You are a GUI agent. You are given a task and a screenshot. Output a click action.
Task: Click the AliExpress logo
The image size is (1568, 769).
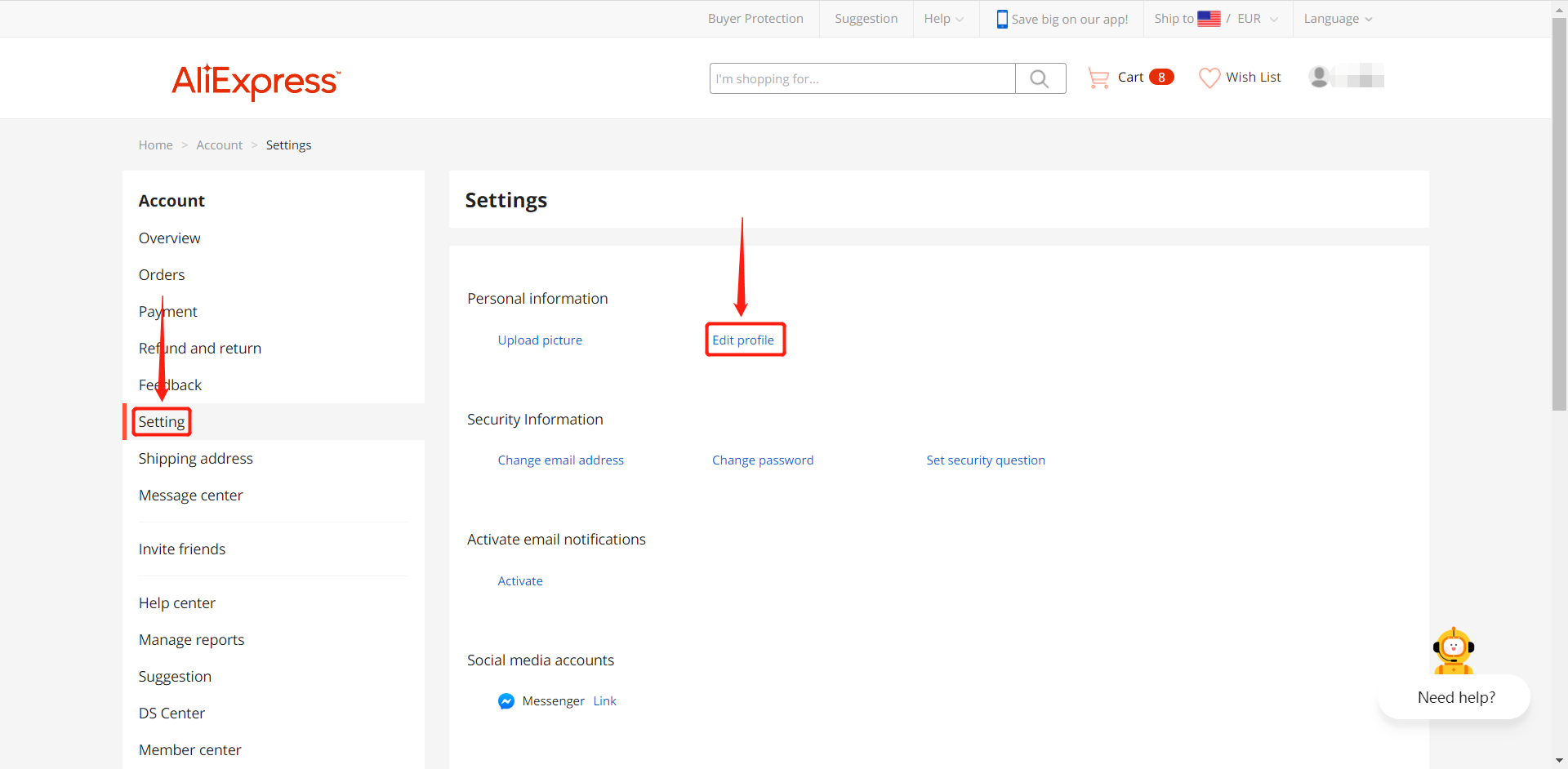(256, 82)
